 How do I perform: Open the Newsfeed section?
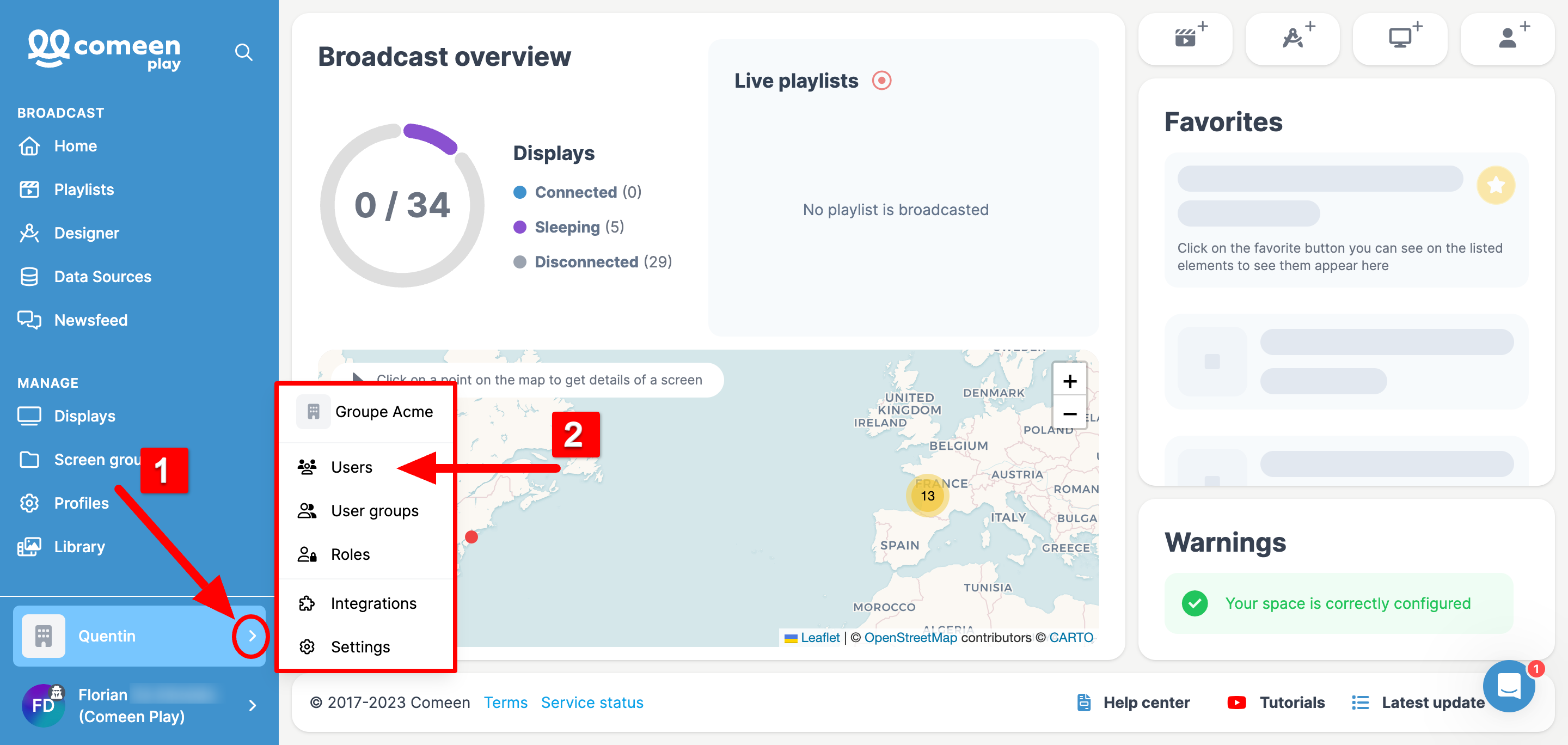point(91,320)
